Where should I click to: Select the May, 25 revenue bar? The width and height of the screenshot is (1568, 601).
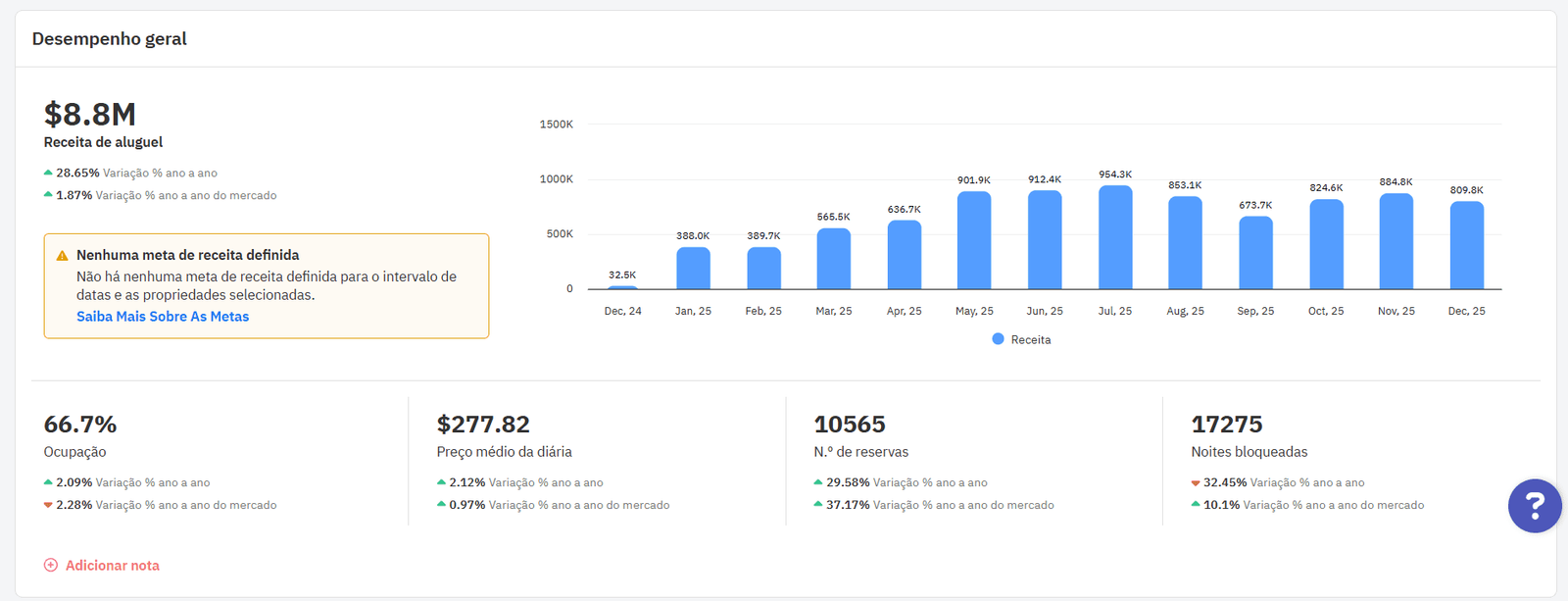(974, 240)
